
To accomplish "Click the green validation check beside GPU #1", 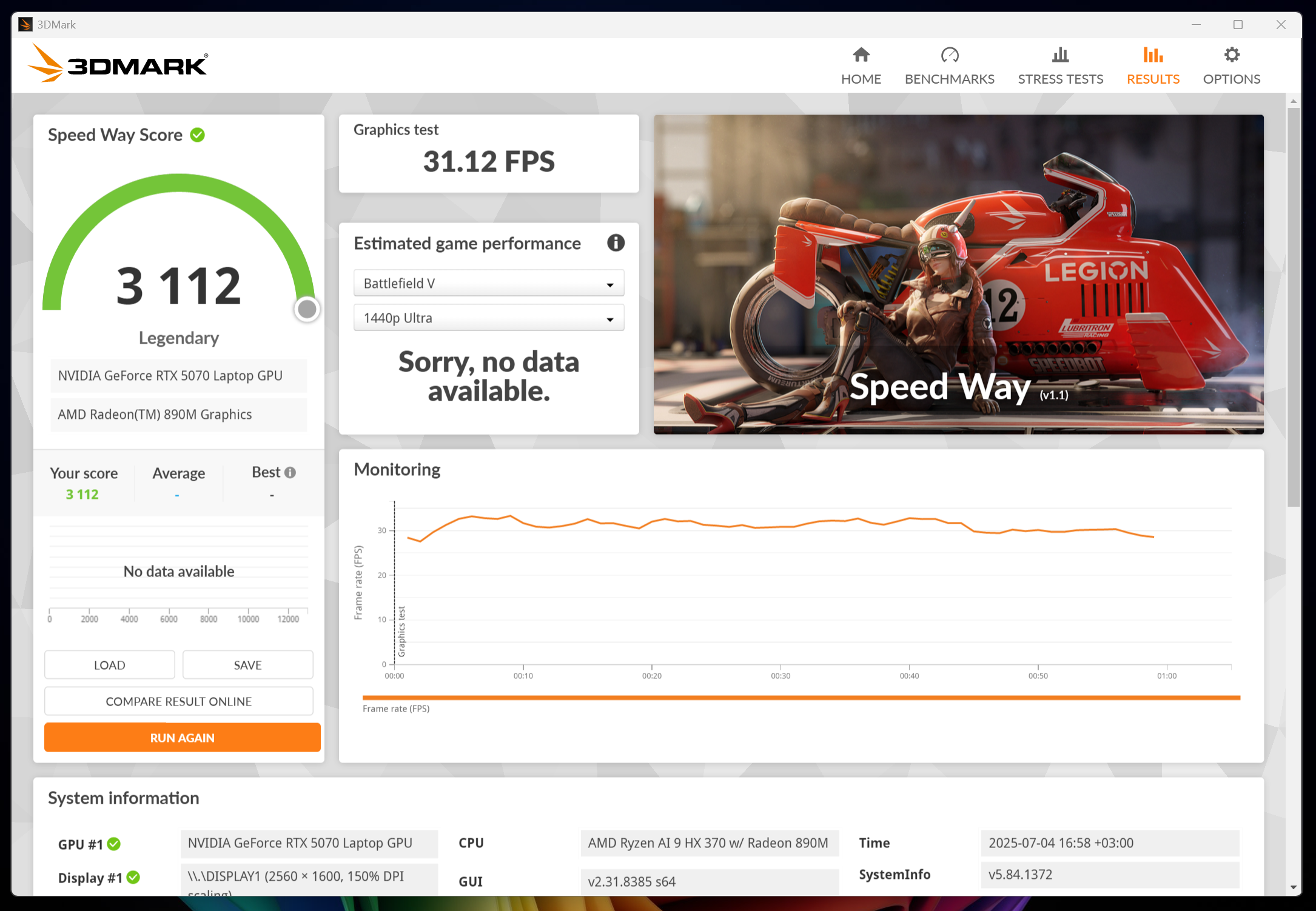I will pos(113,844).
